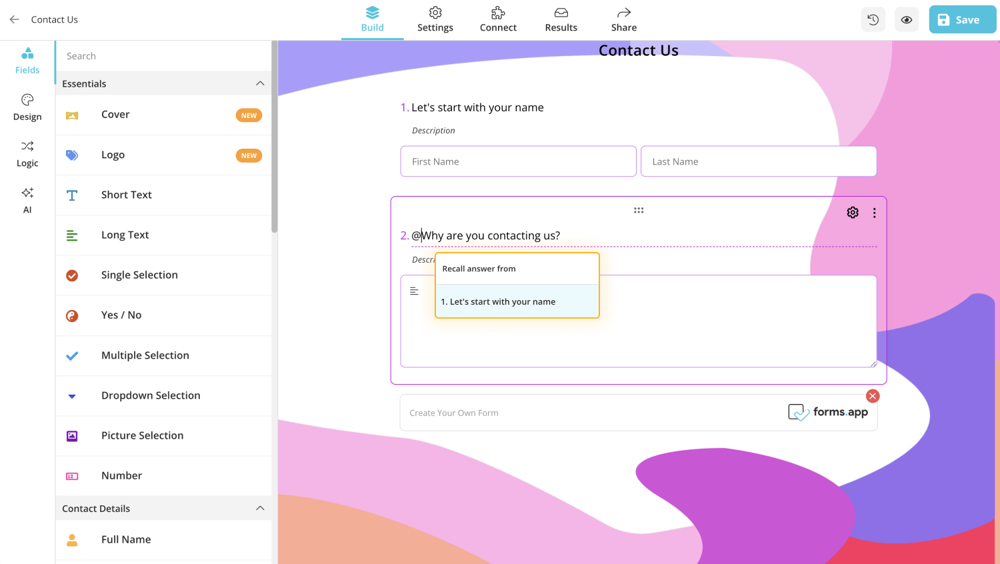Open the Design panel in sidebar
Image resolution: width=1000 pixels, height=564 pixels.
27,107
